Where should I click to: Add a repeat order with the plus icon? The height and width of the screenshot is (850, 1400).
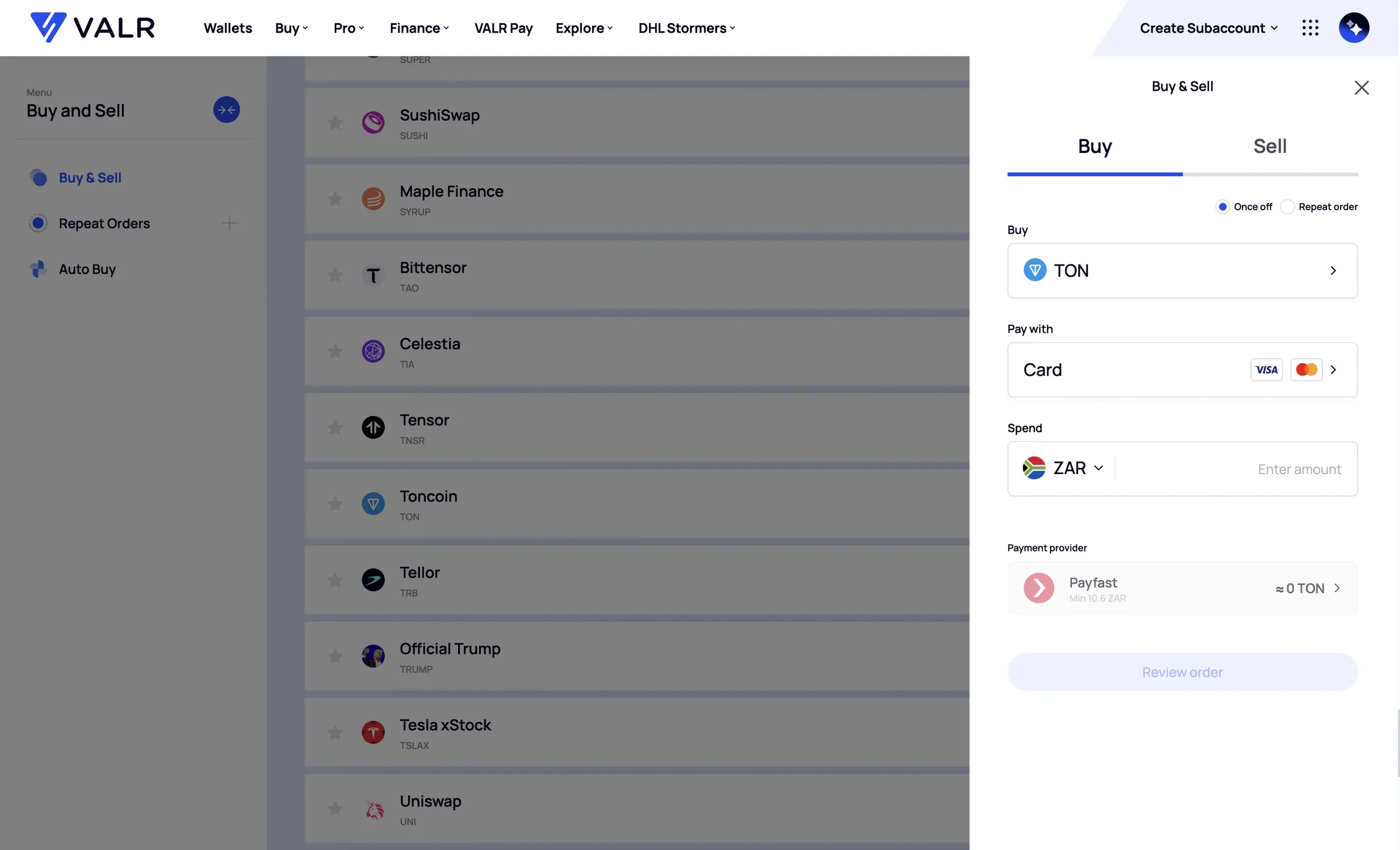(x=229, y=224)
